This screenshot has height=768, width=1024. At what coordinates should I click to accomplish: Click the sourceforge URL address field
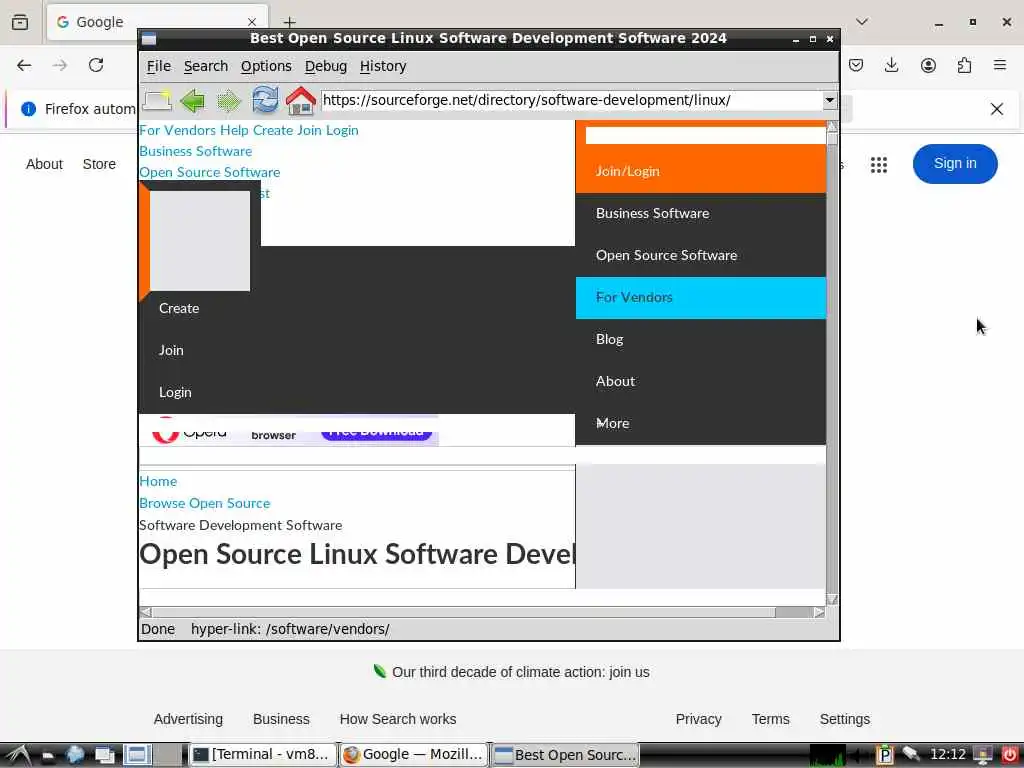(x=572, y=100)
